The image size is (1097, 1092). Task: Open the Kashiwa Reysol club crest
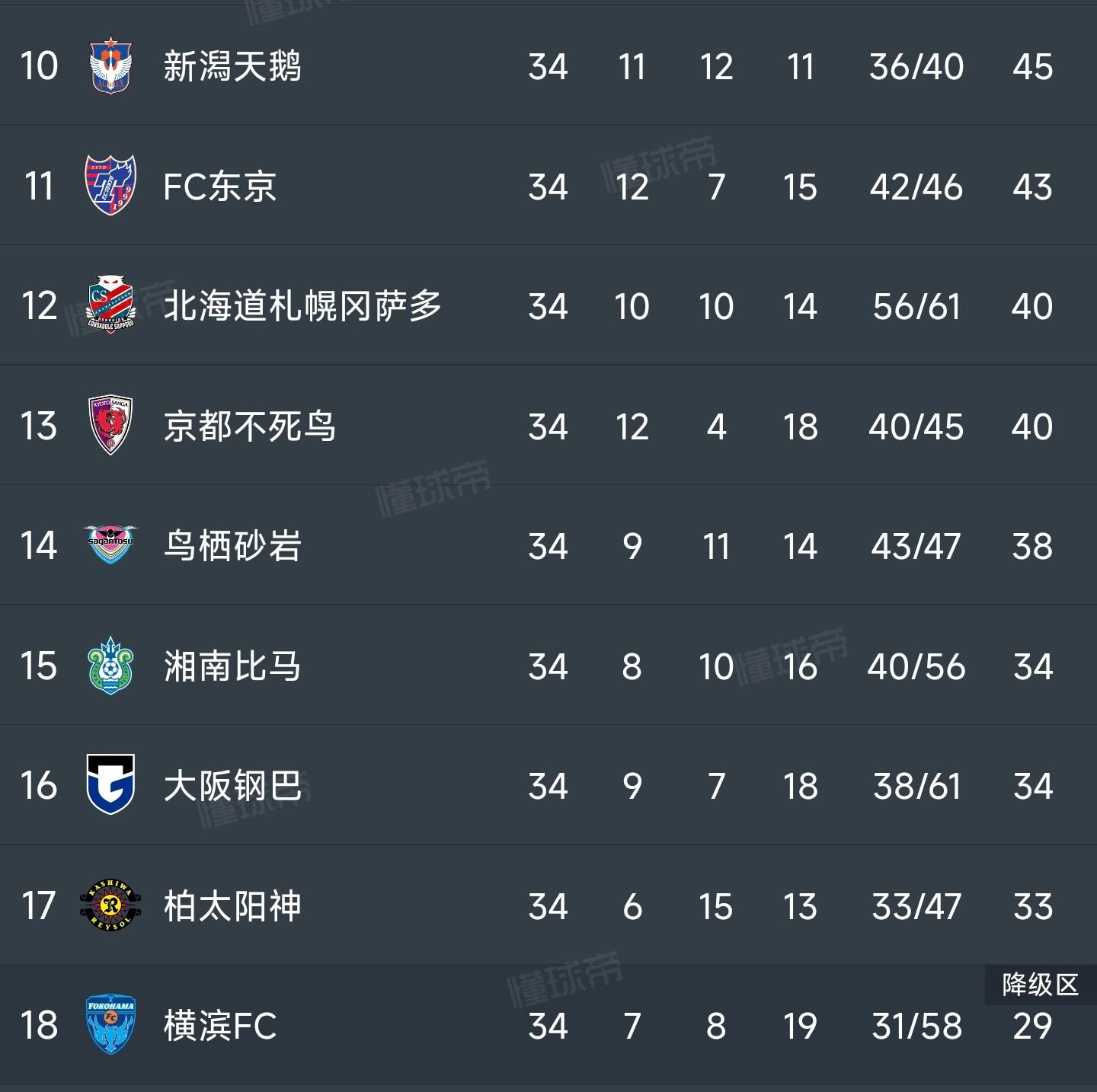coord(110,905)
